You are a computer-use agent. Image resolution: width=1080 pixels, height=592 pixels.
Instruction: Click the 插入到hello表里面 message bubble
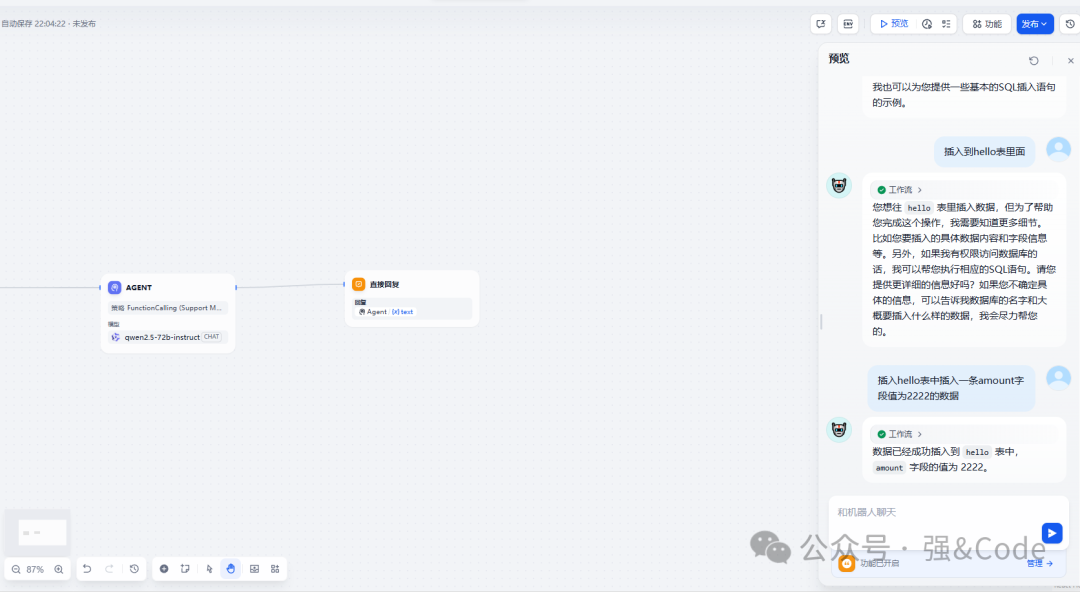coord(984,152)
